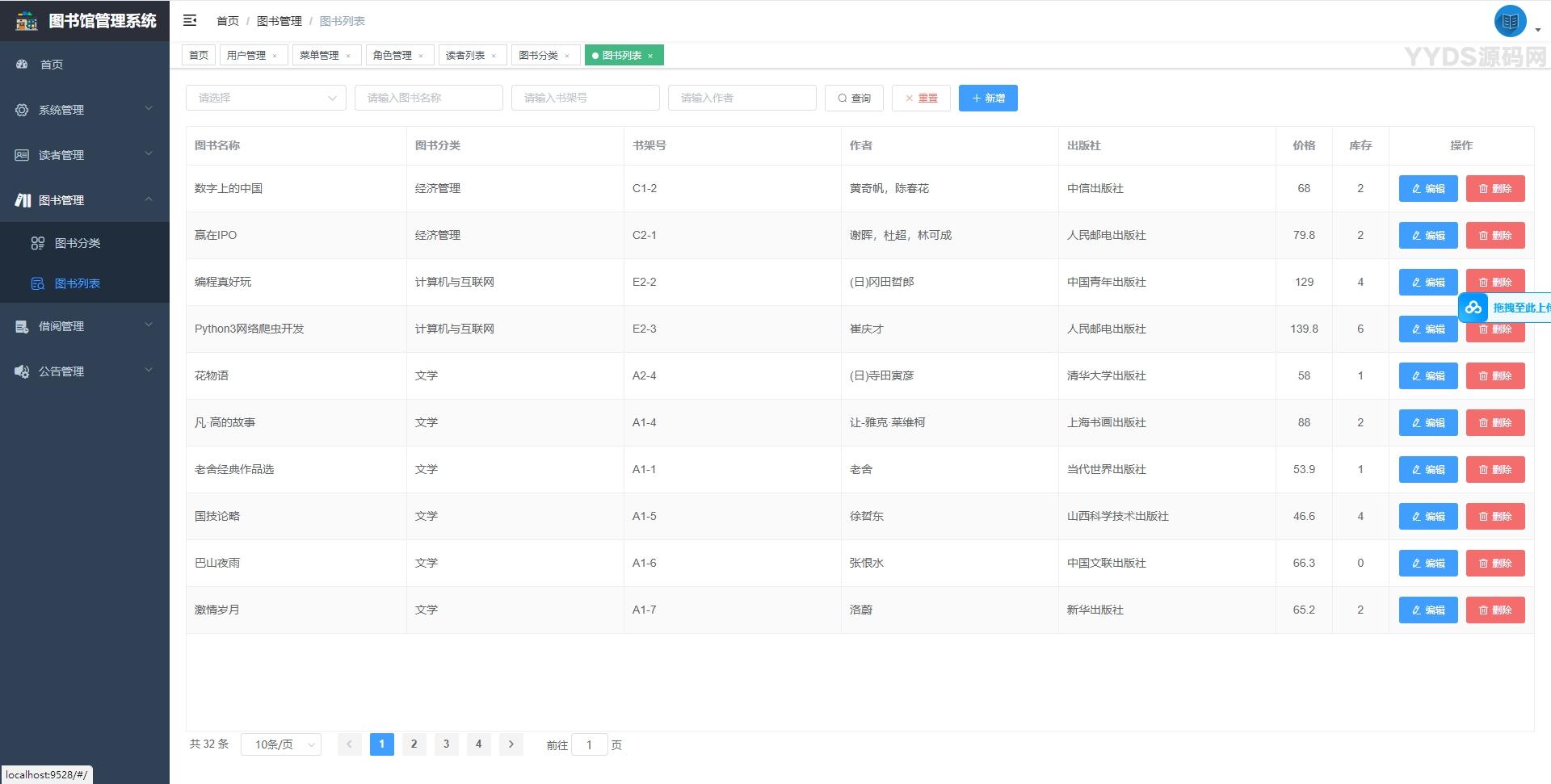The image size is (1551, 784).
Task: Delete the 激情岁月 book row
Action: [1494, 610]
